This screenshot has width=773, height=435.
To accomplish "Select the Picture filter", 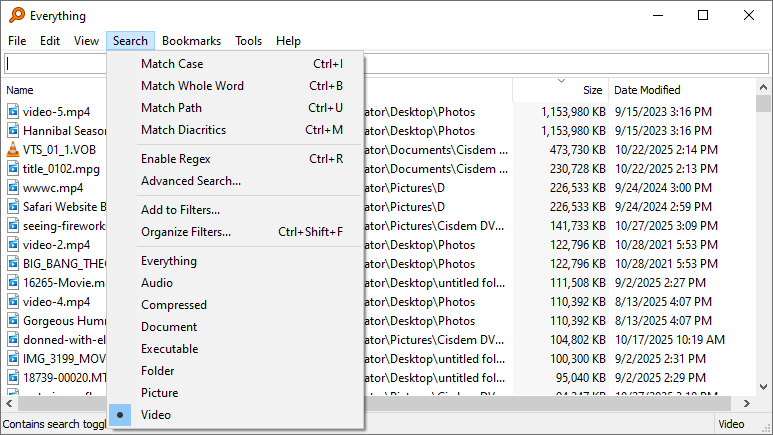I will click(x=236, y=393).
